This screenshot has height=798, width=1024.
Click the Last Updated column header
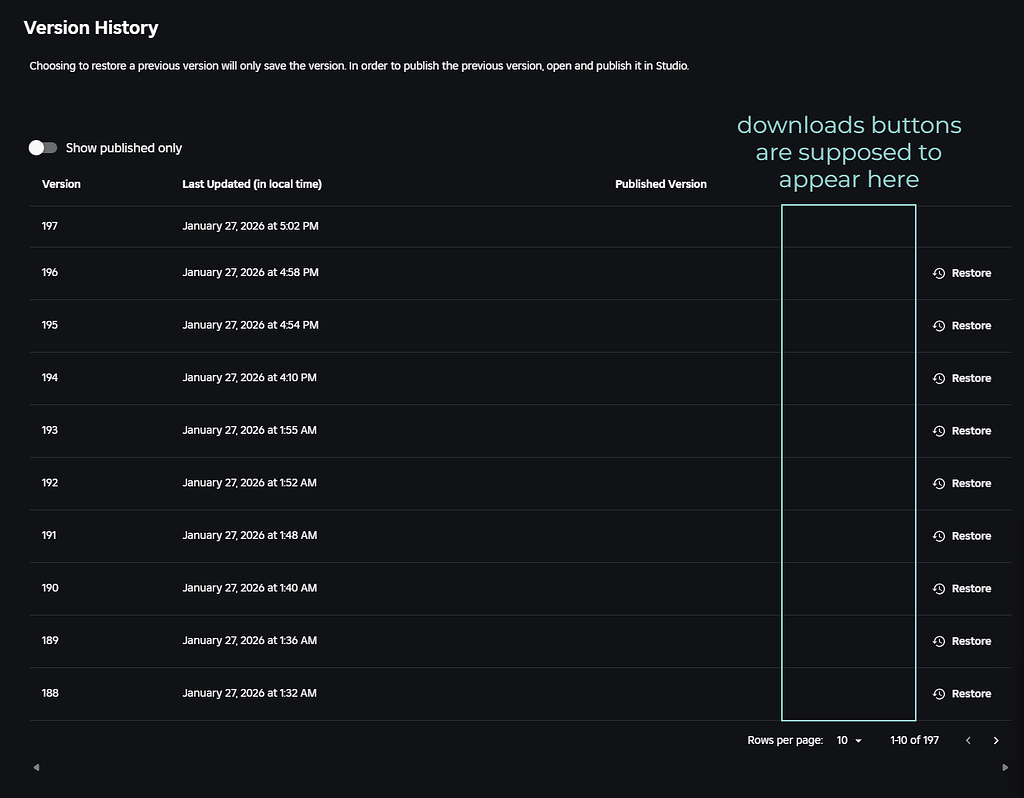coord(252,184)
